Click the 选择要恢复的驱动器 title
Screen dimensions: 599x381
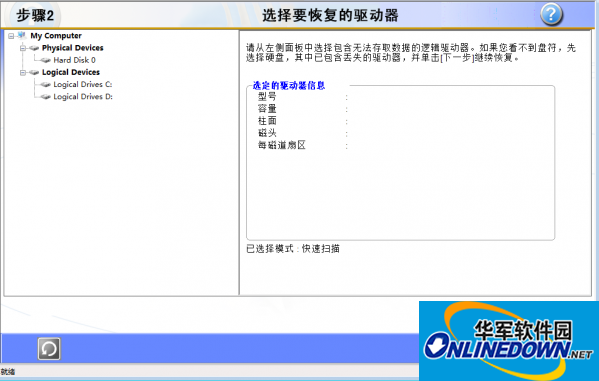(330, 15)
